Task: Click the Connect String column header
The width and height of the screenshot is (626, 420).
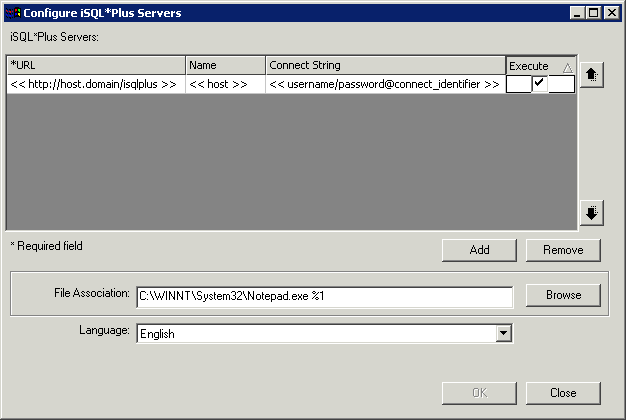Action: 385,66
